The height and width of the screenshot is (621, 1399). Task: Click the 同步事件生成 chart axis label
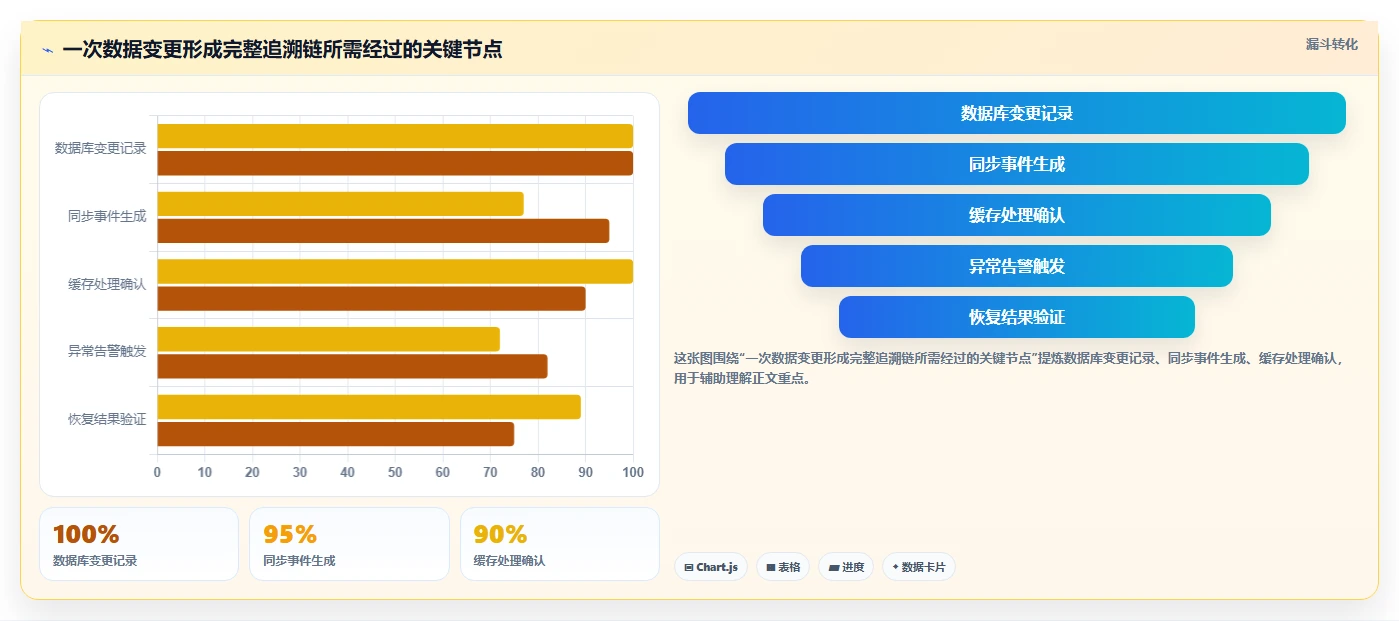107,216
